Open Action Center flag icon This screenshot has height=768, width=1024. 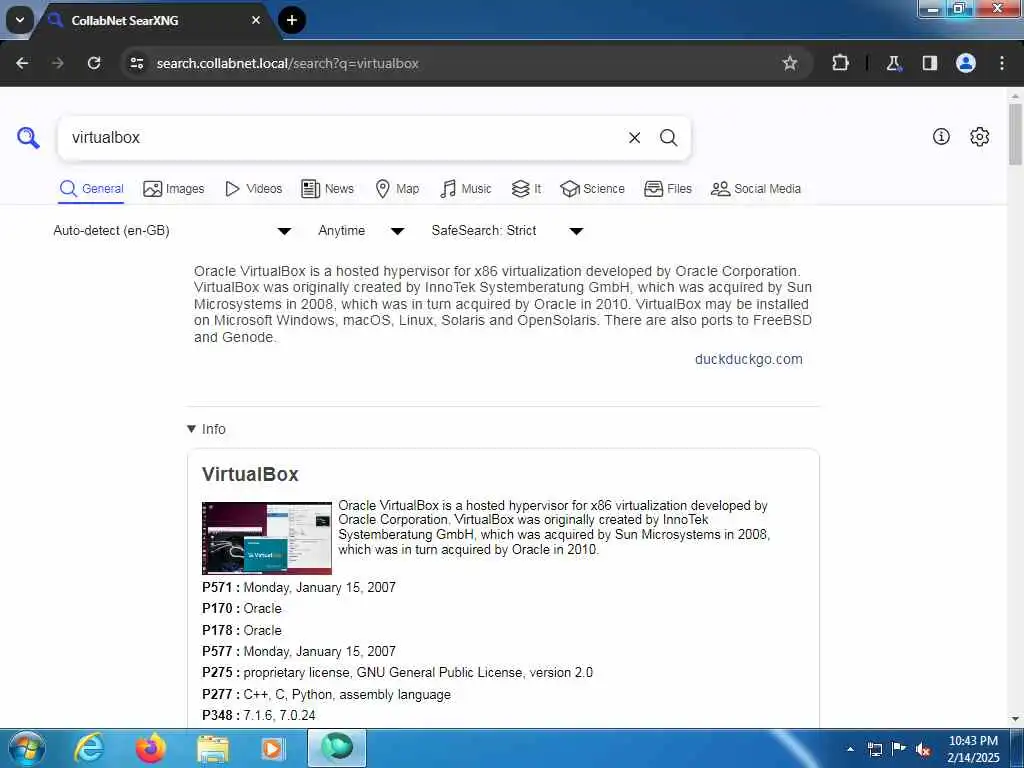[x=899, y=750]
